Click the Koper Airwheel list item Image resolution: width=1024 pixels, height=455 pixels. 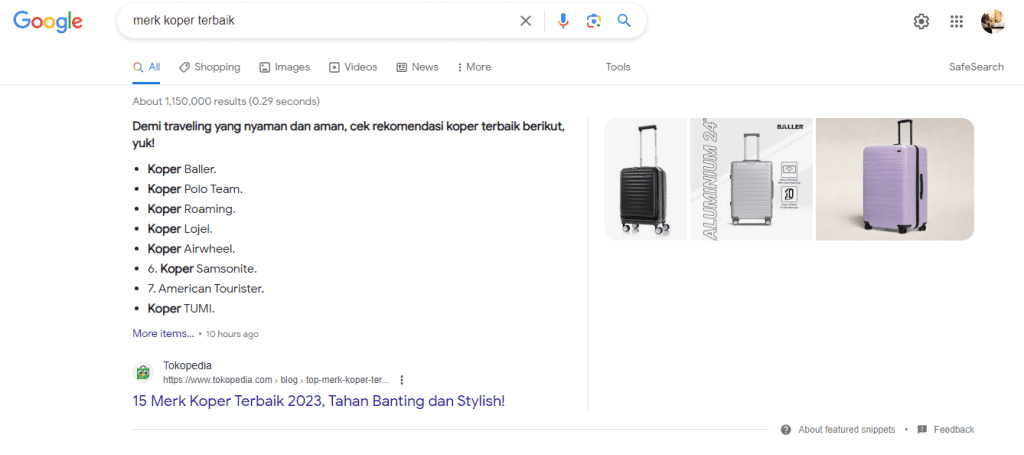point(191,249)
